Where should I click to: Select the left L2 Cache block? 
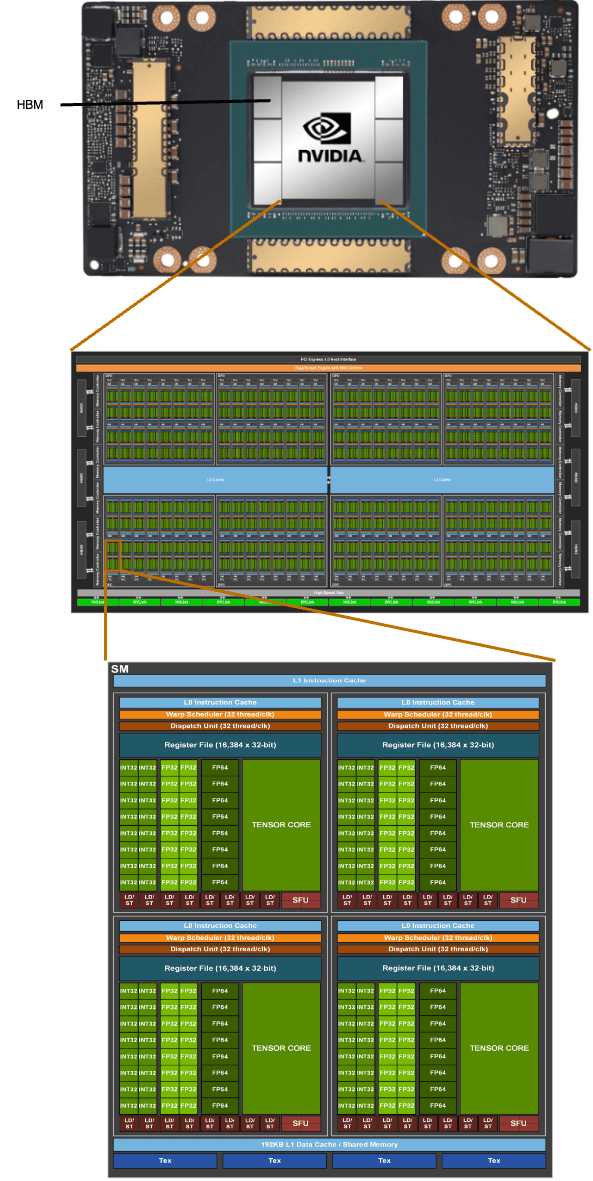[x=215, y=480]
